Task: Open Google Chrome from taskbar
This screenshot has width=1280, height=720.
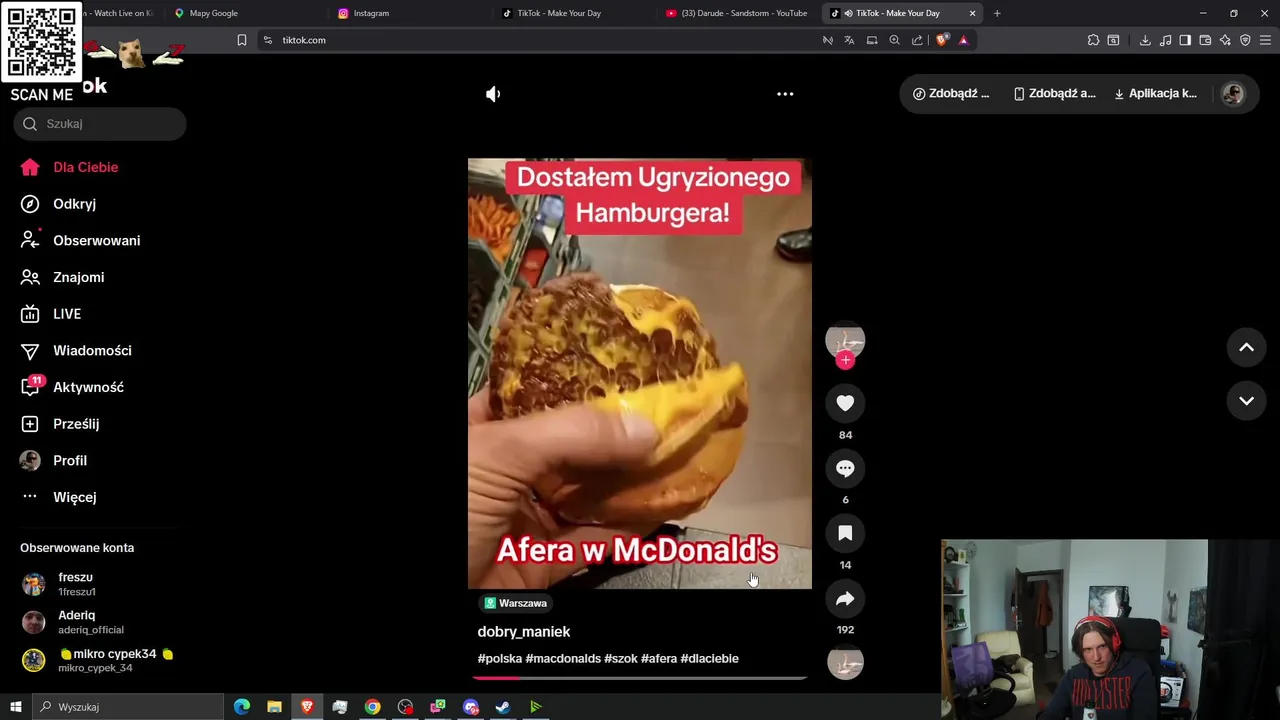Action: click(x=372, y=707)
